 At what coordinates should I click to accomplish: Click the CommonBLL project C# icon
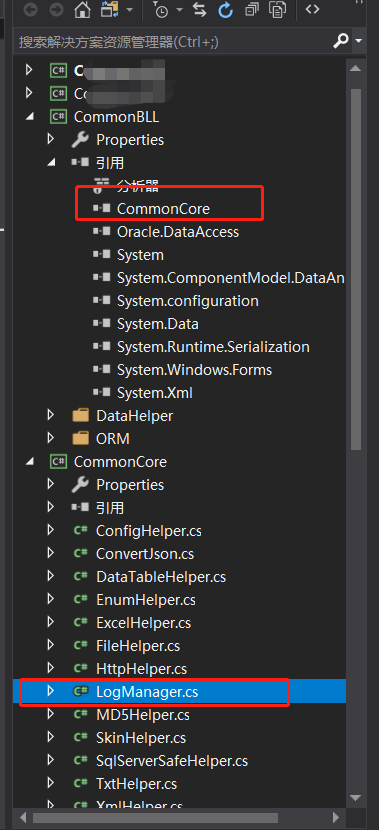pos(59,116)
